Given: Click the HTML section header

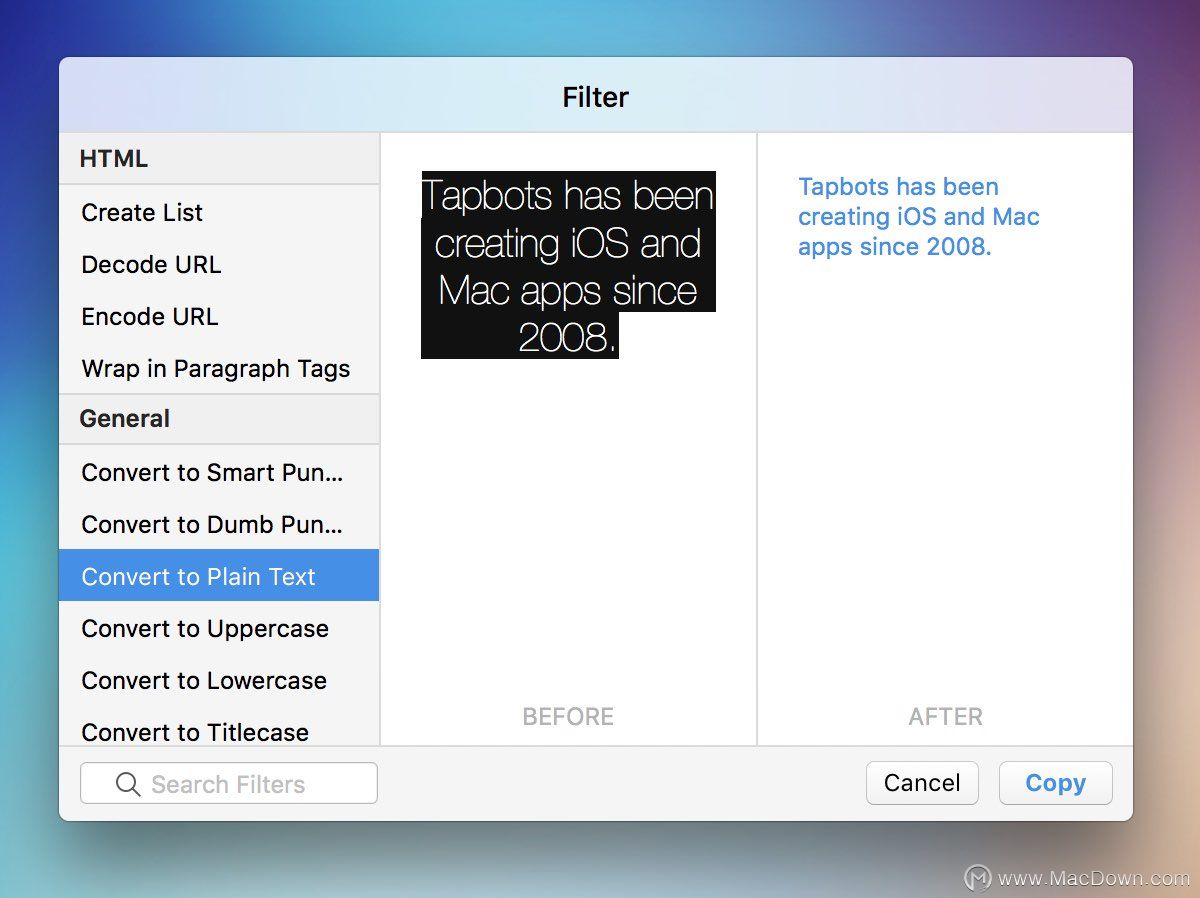Looking at the screenshot, I should pyautogui.click(x=219, y=159).
